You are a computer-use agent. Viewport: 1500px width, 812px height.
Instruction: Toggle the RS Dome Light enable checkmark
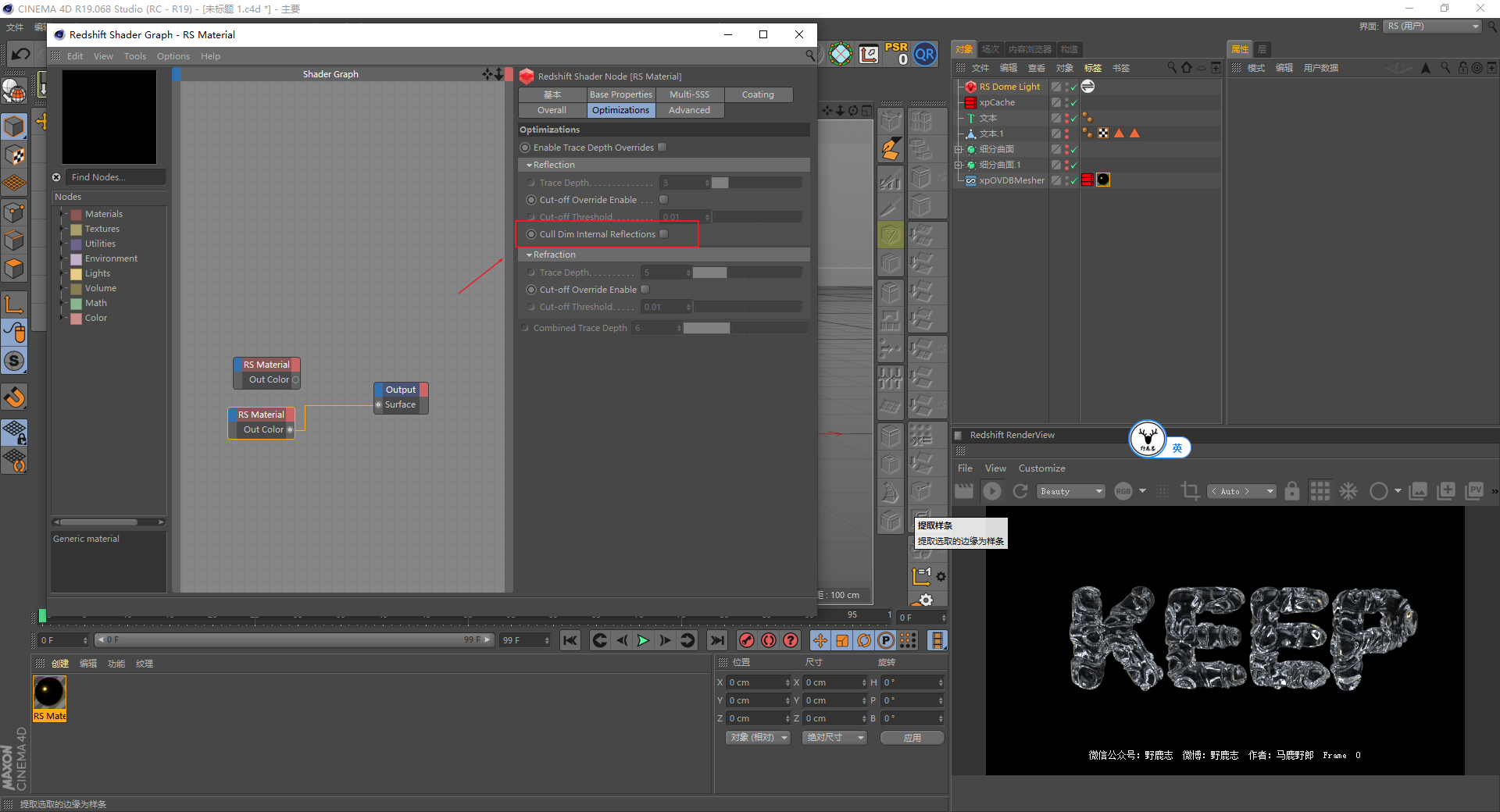(1074, 87)
